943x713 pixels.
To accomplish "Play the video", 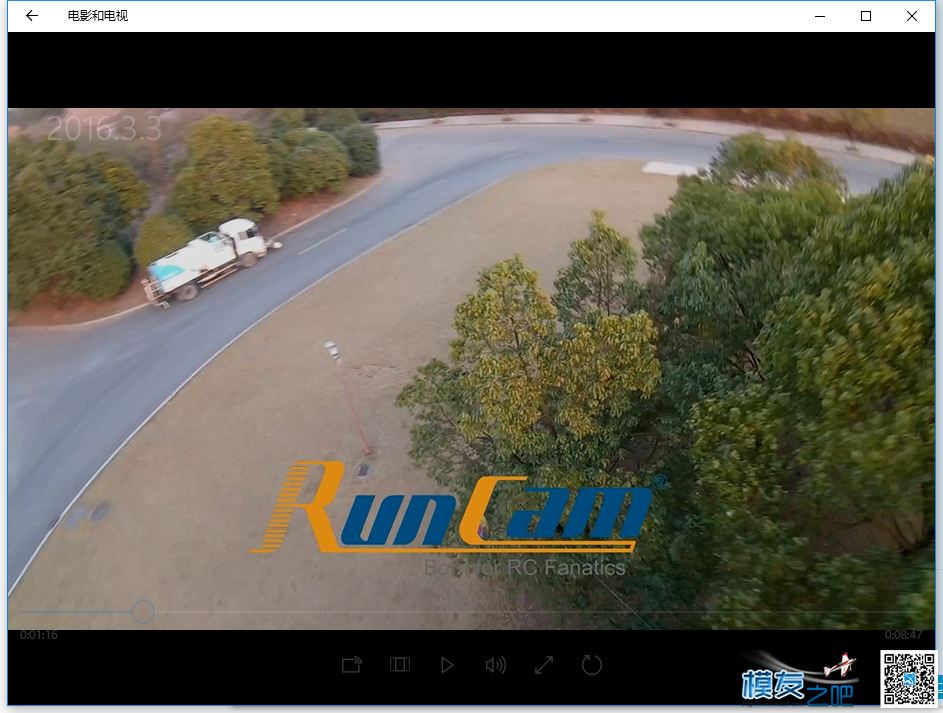I will pos(447,665).
